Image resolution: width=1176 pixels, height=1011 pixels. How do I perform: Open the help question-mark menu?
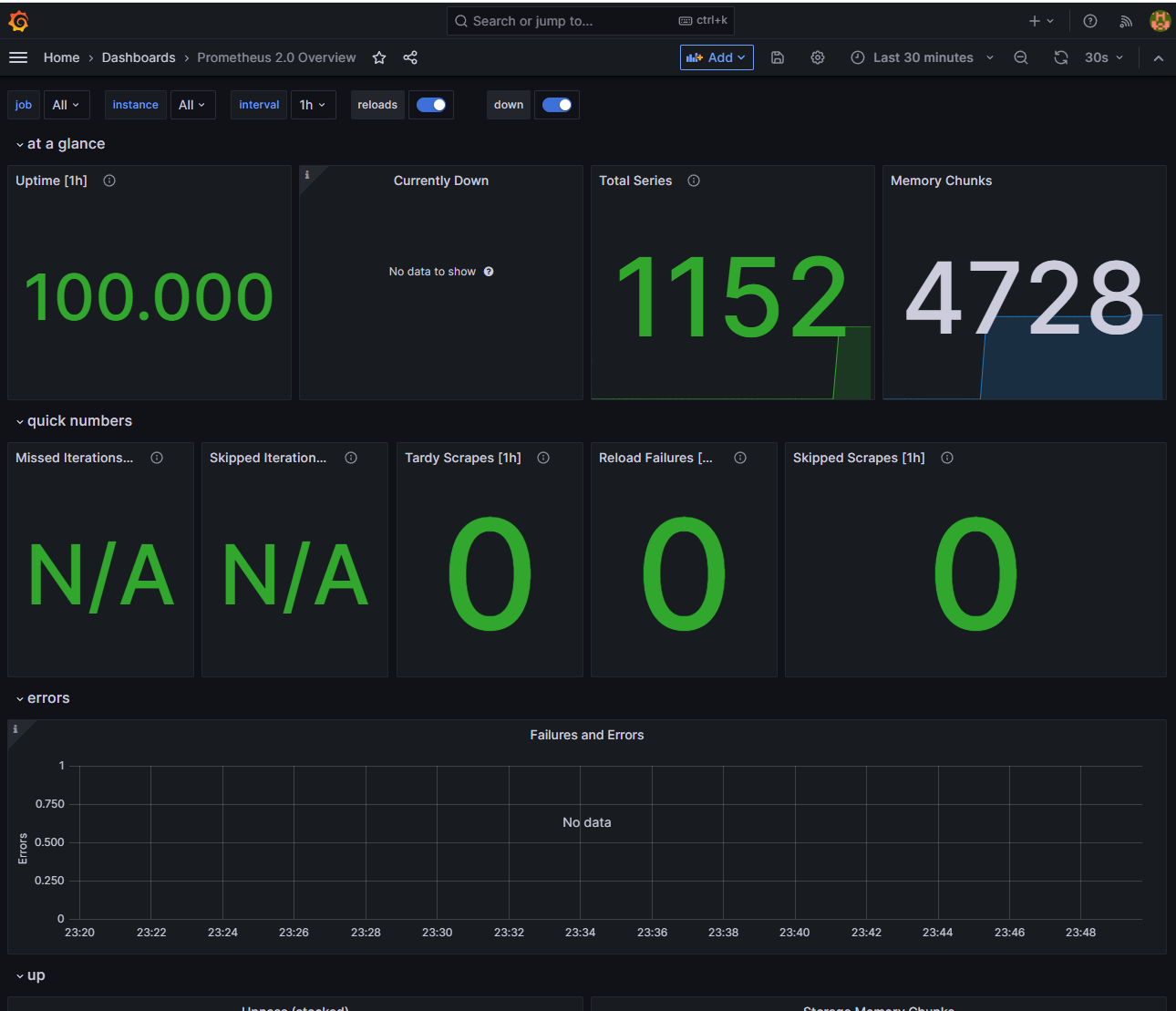(x=1090, y=21)
